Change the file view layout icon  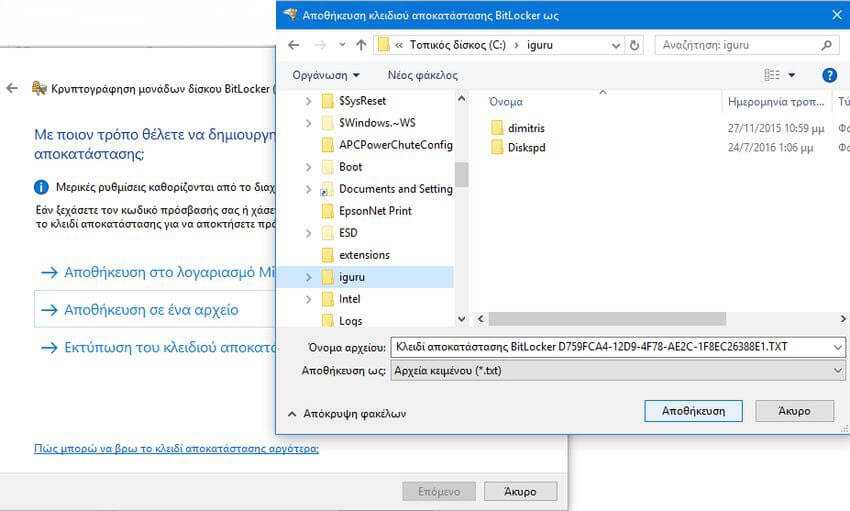tap(772, 75)
